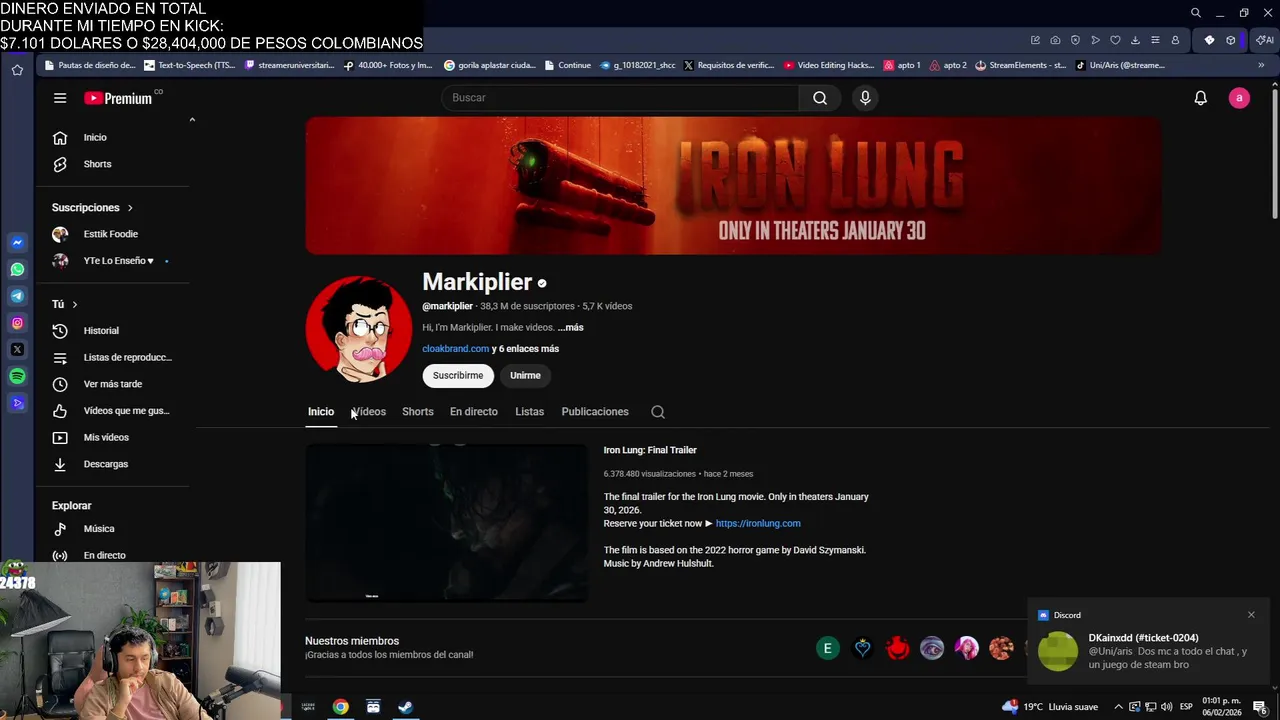
Task: Click the 'y 6 enlaces más' link
Action: [525, 349]
